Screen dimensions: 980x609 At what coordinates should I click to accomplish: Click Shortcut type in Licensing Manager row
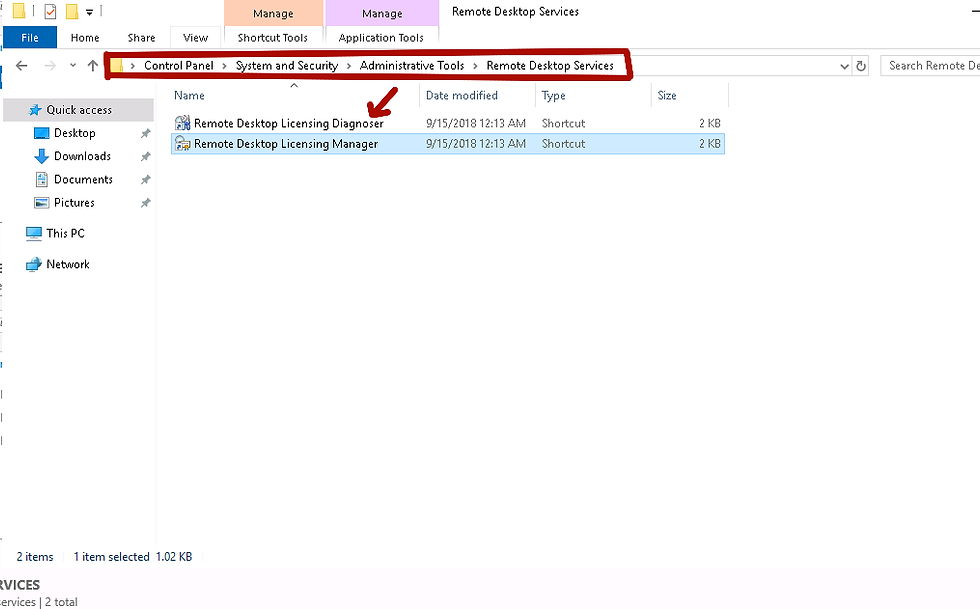click(x=563, y=144)
